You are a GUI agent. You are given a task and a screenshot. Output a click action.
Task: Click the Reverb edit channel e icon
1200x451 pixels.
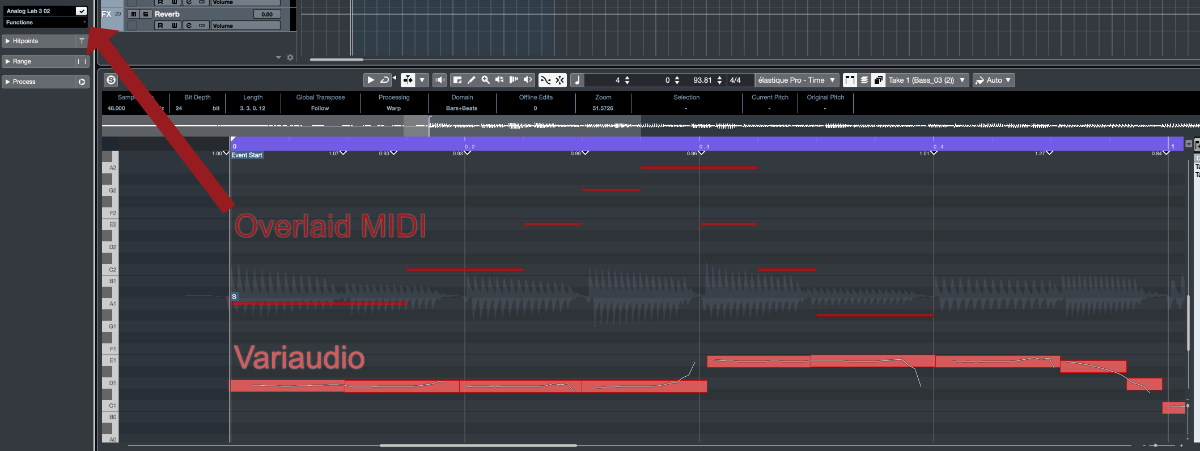click(x=189, y=25)
